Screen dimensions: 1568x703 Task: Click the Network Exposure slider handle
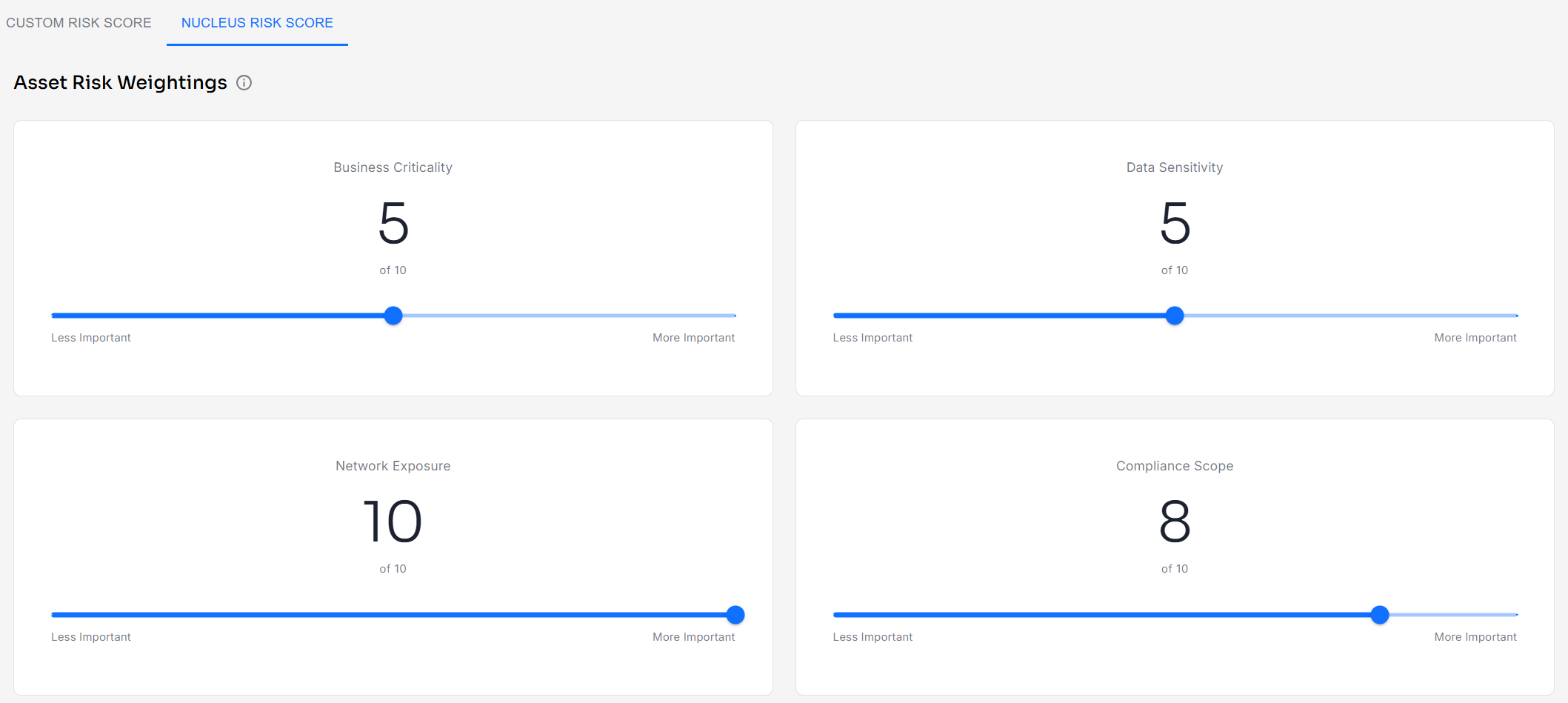coord(735,615)
